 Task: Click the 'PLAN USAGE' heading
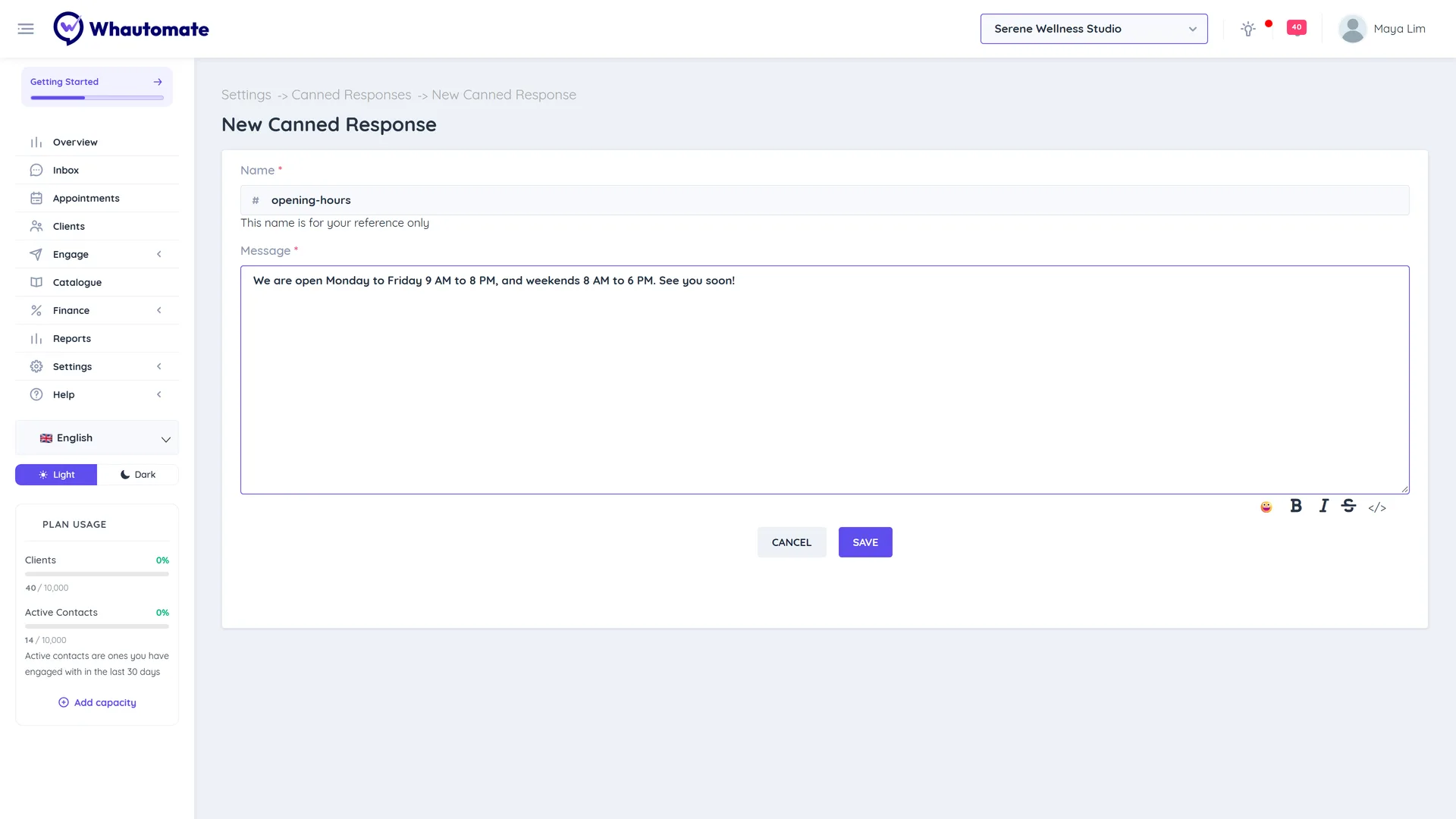(x=74, y=525)
